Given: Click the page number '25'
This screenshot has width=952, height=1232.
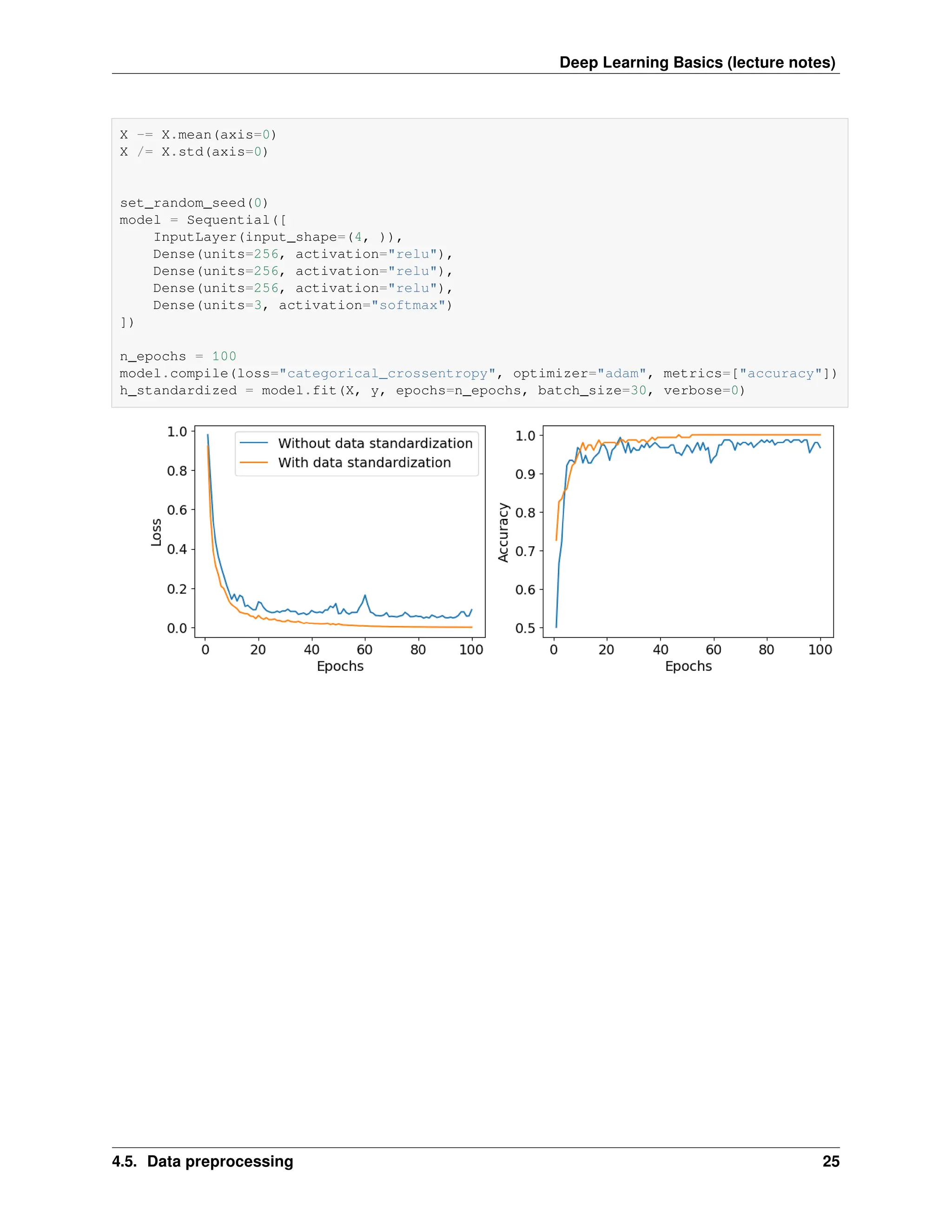Looking at the screenshot, I should click(831, 1161).
